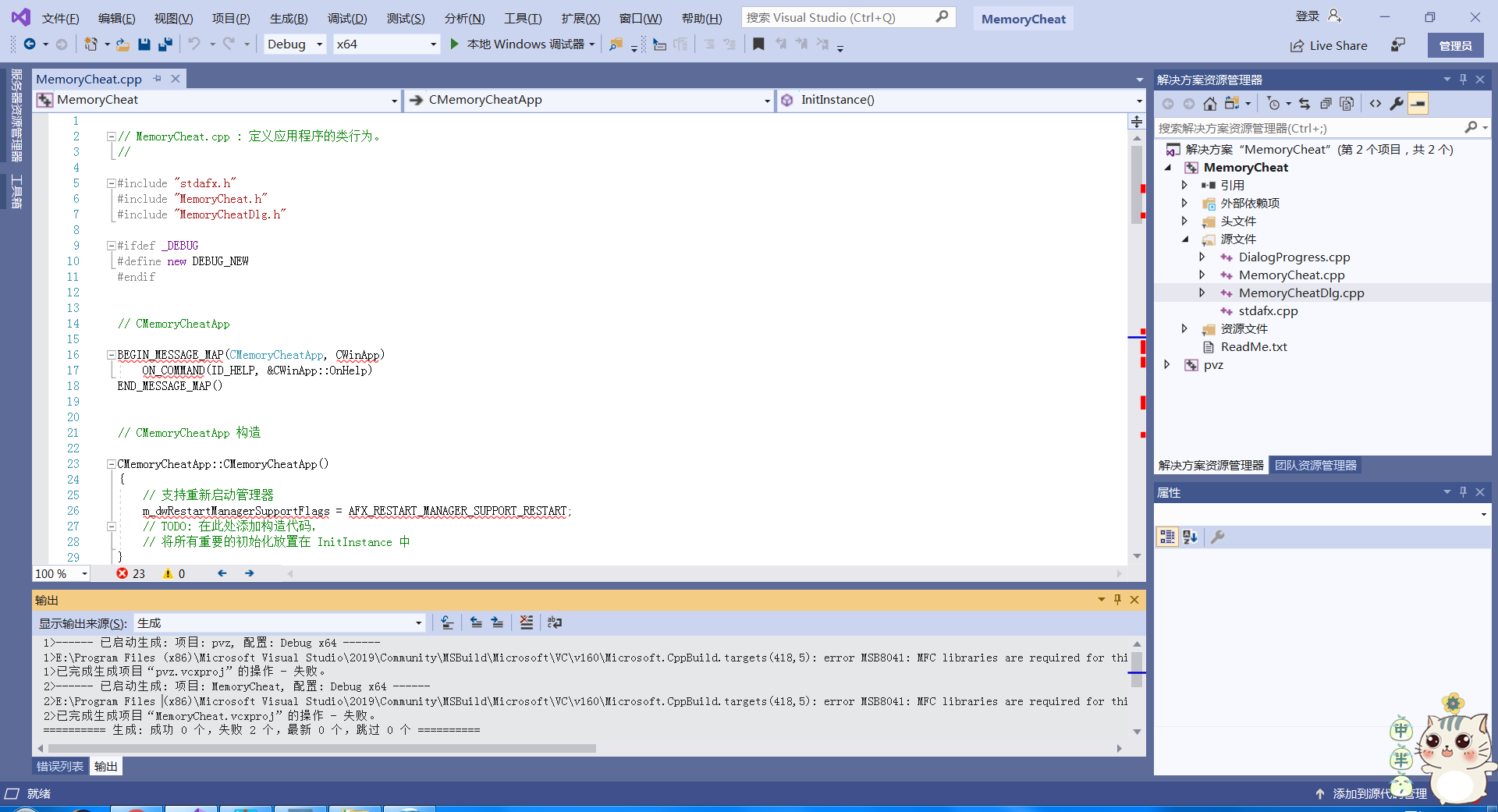Click the Clear All icon in Output panel
The width and height of the screenshot is (1498, 812).
point(527,622)
